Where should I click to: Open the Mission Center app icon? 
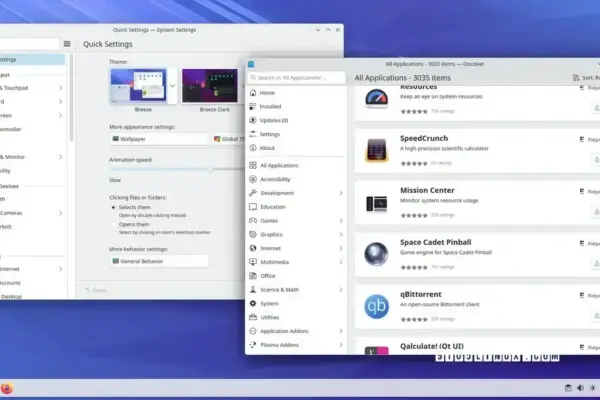pyautogui.click(x=376, y=203)
